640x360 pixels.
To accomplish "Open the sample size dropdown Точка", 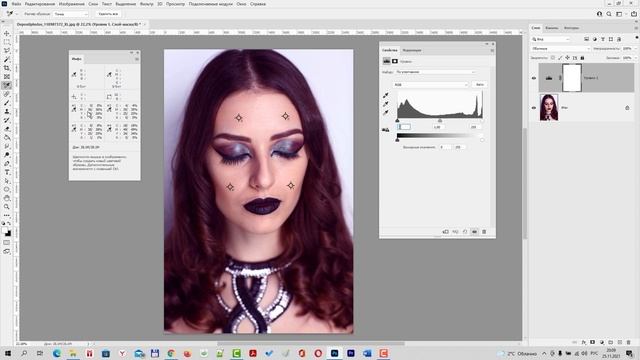I will pyautogui.click(x=71, y=14).
